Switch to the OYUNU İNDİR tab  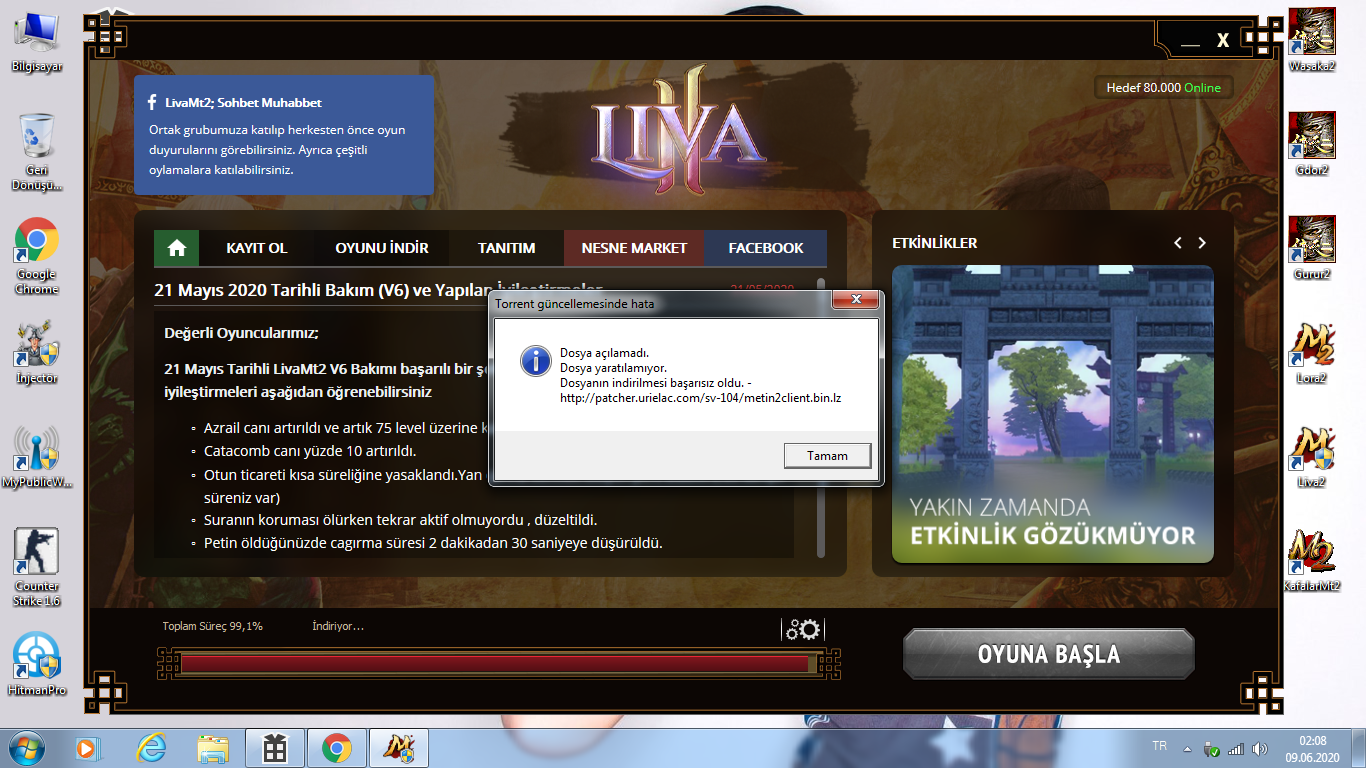click(382, 248)
